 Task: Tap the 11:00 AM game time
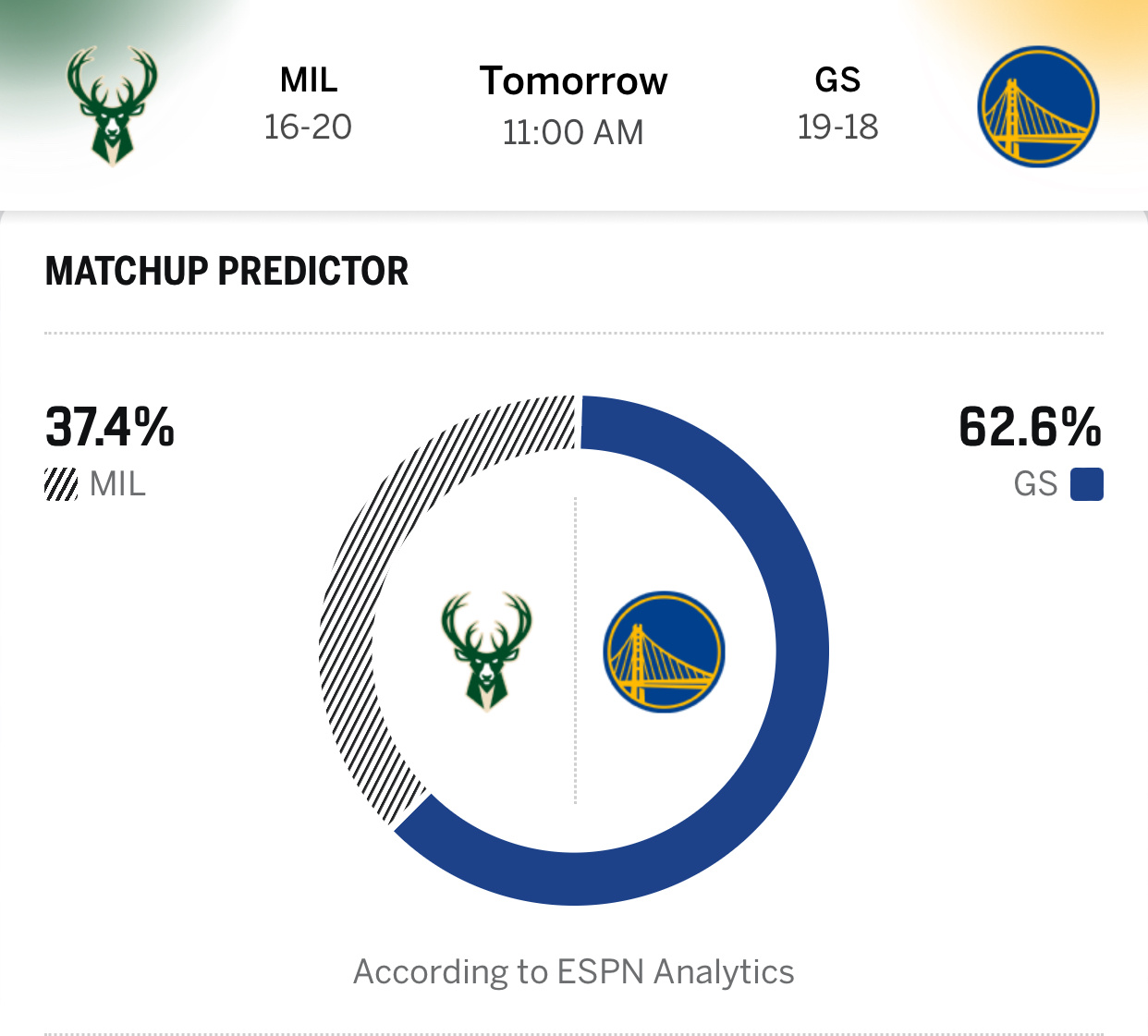573,132
